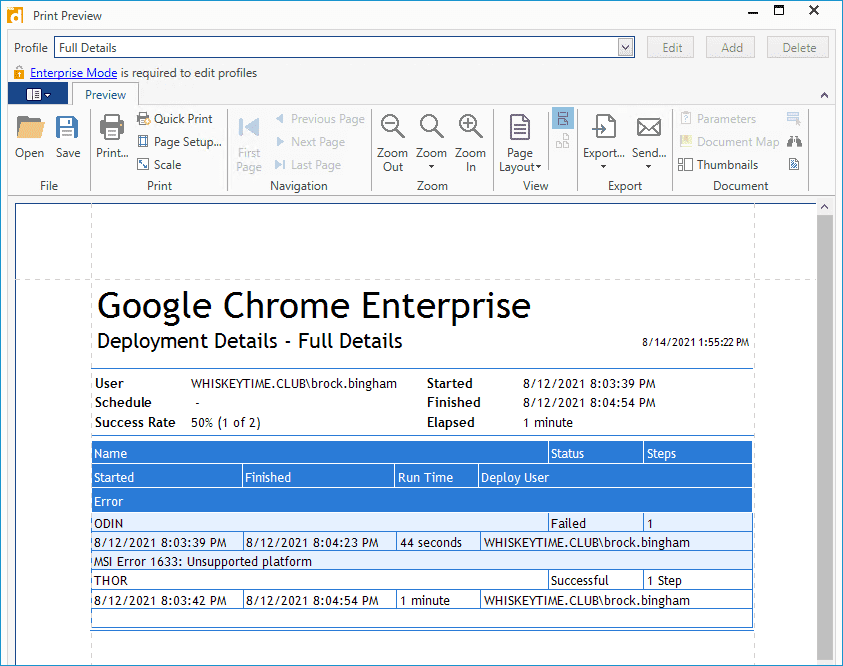Toggle continuous scrolling view icon
This screenshot has width=843, height=666.
pos(563,118)
